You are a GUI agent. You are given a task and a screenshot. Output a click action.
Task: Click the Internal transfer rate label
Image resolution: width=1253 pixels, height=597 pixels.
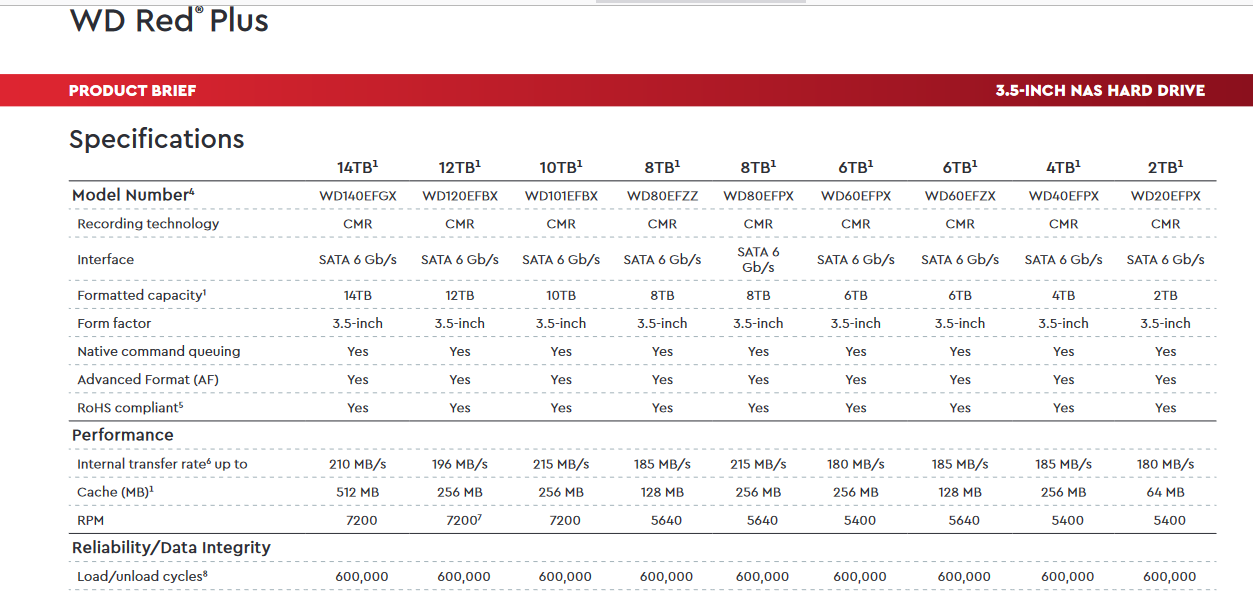tap(162, 464)
